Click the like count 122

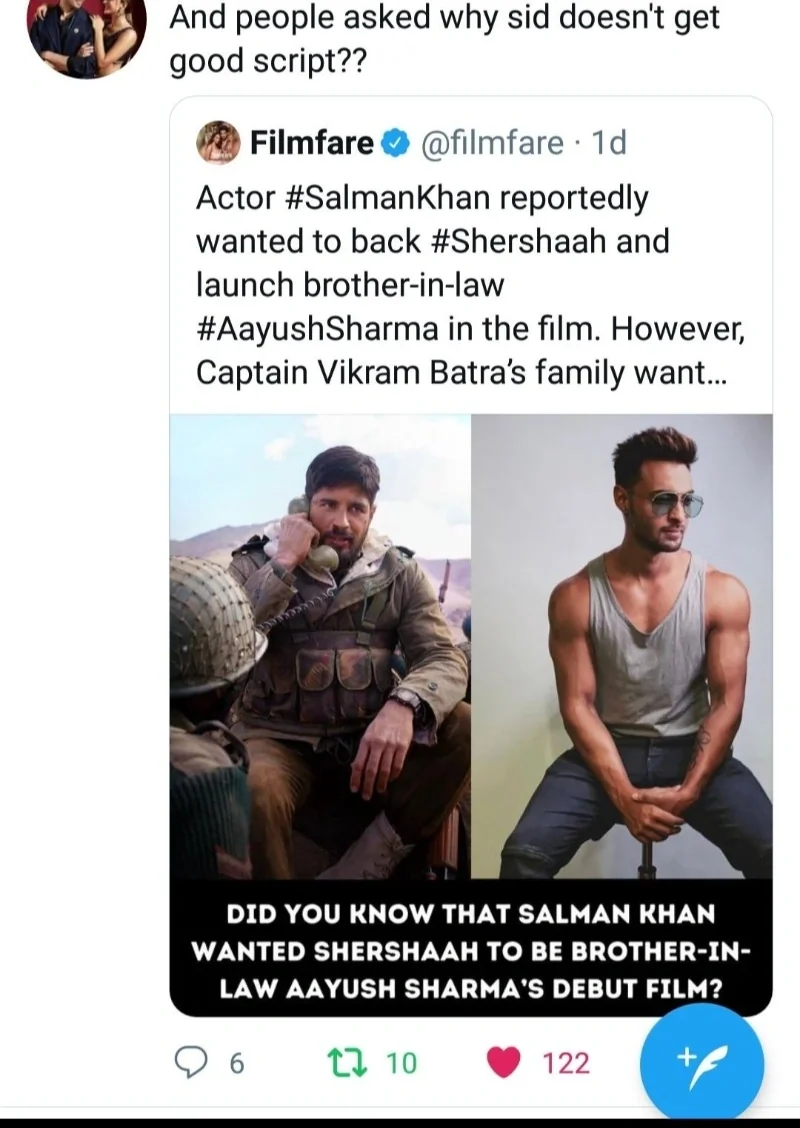tap(566, 1063)
